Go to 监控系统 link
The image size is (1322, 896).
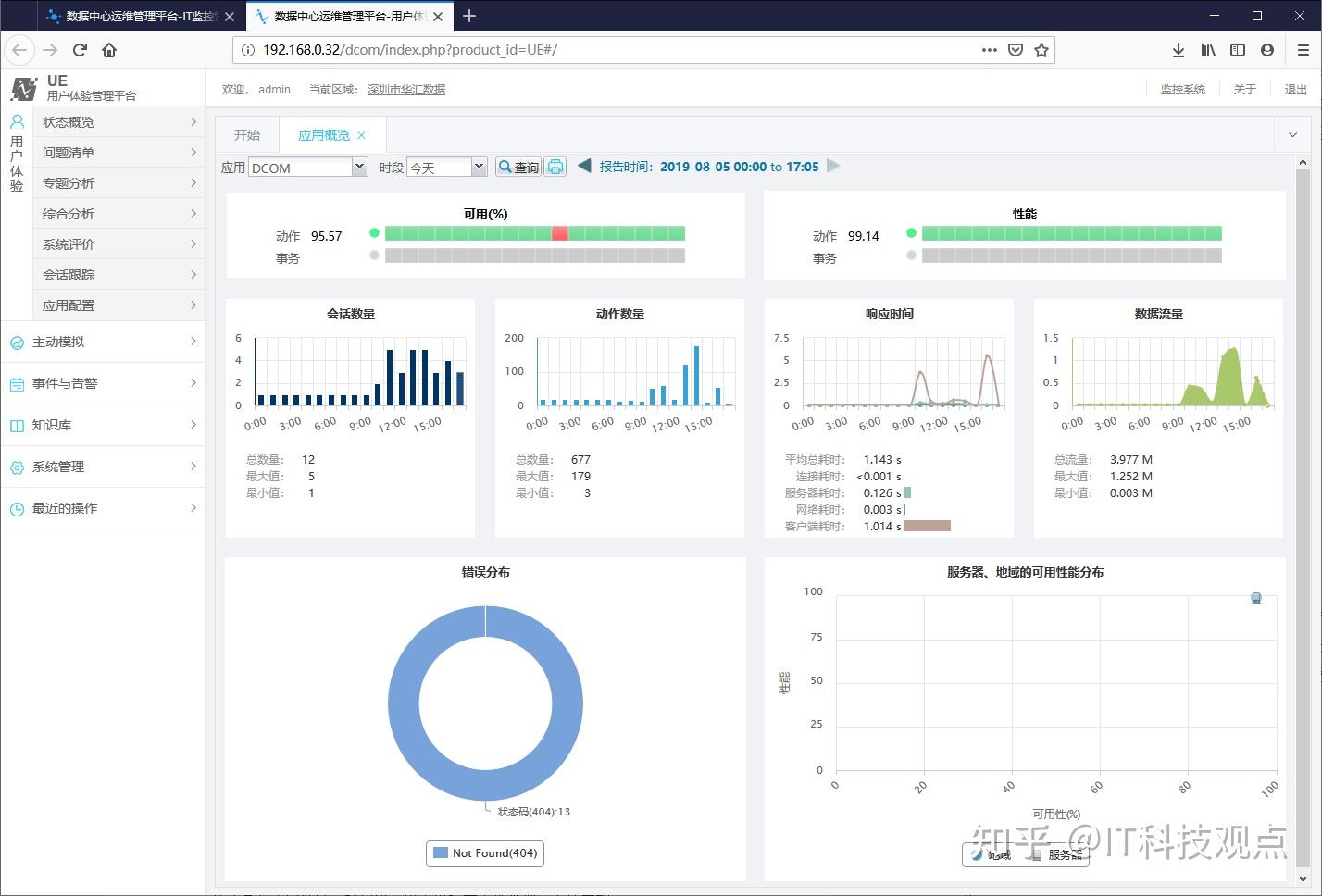pyautogui.click(x=1183, y=90)
